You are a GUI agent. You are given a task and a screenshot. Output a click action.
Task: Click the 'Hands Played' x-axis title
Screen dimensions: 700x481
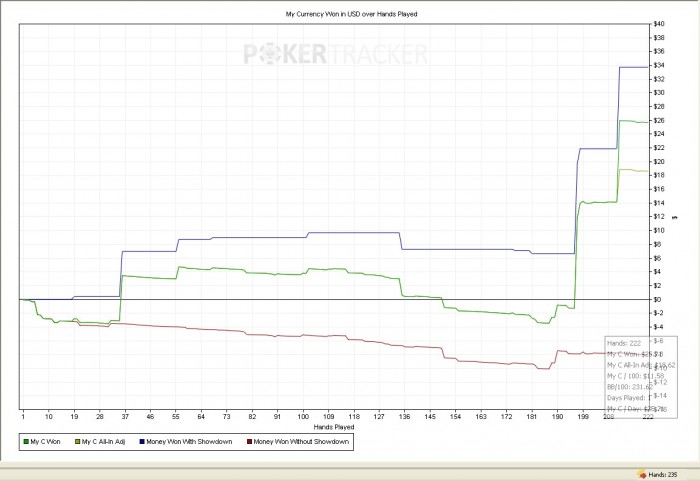coord(334,427)
